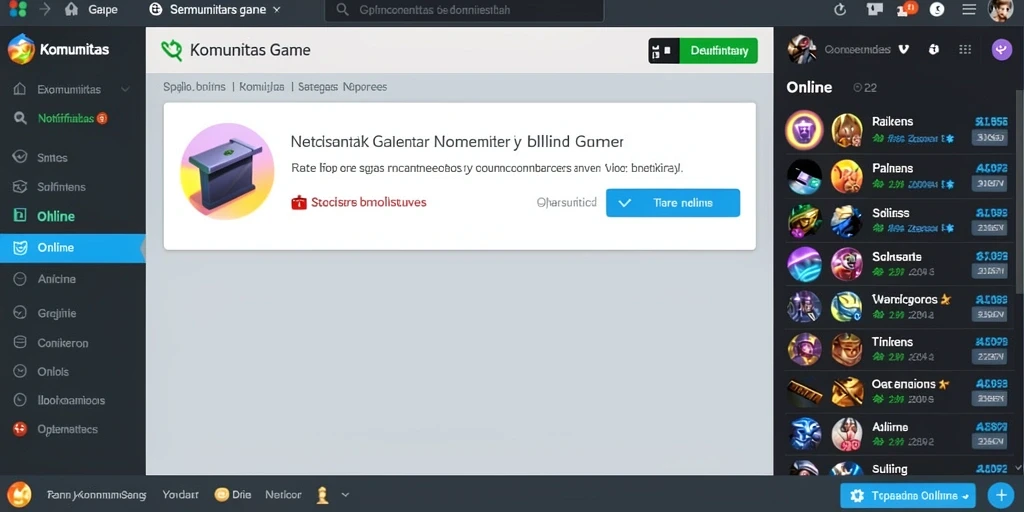1024x512 pixels.
Task: Click the home icon in top bar
Action: pyautogui.click(x=72, y=10)
